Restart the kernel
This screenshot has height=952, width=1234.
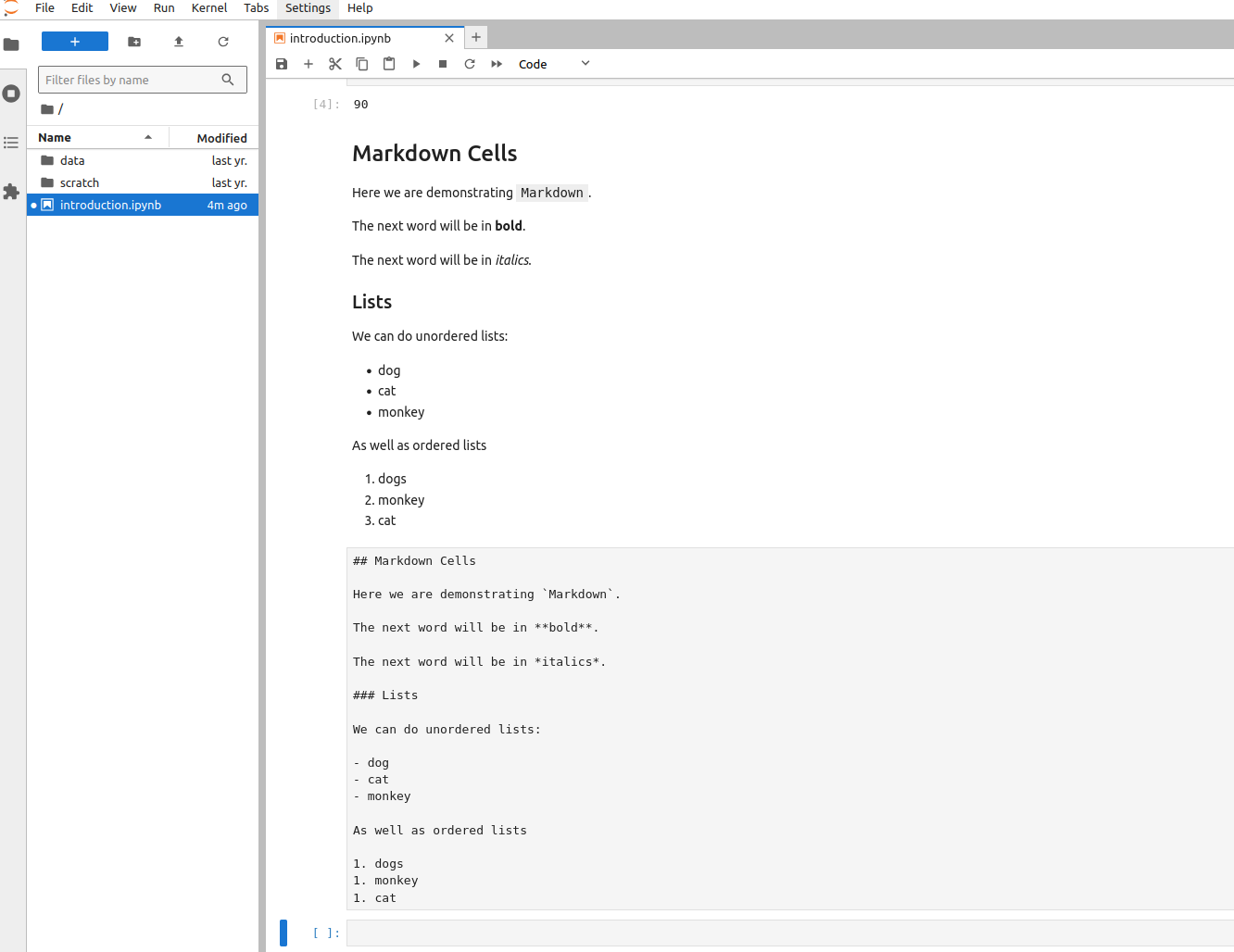tap(470, 64)
